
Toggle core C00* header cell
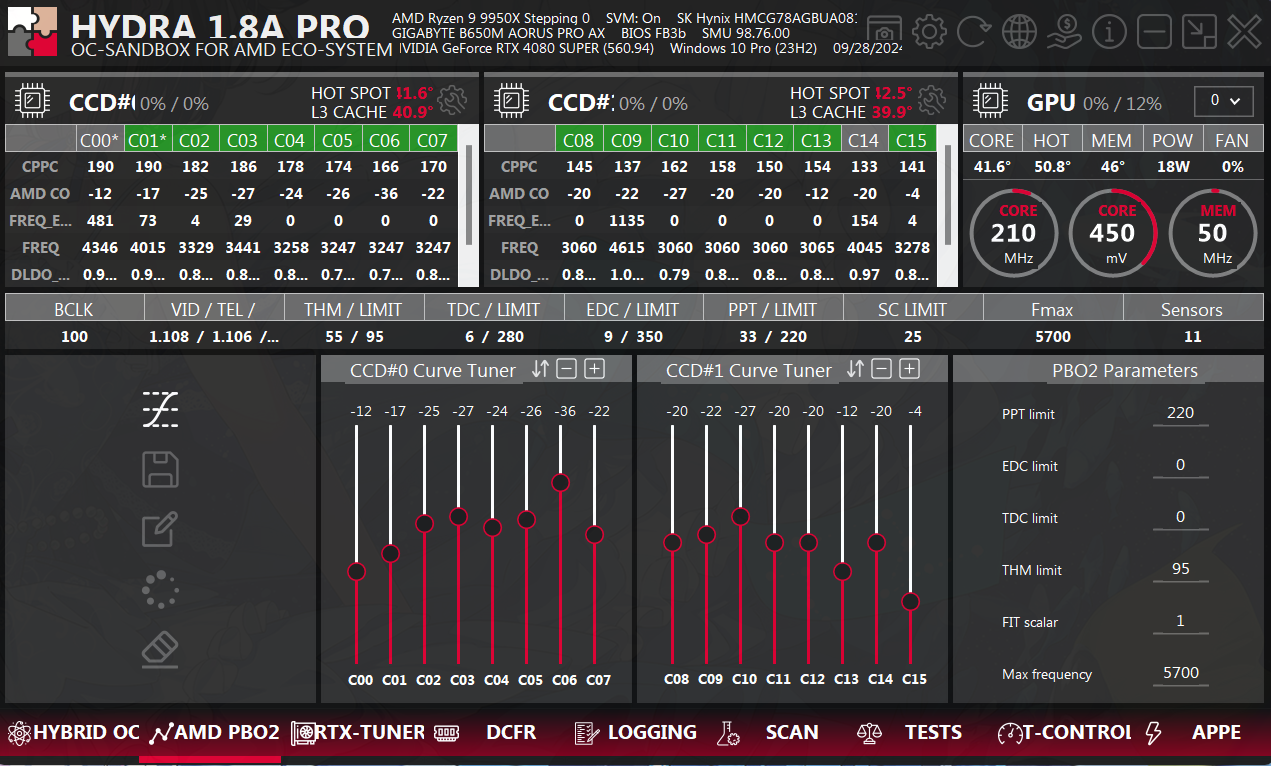[101, 140]
